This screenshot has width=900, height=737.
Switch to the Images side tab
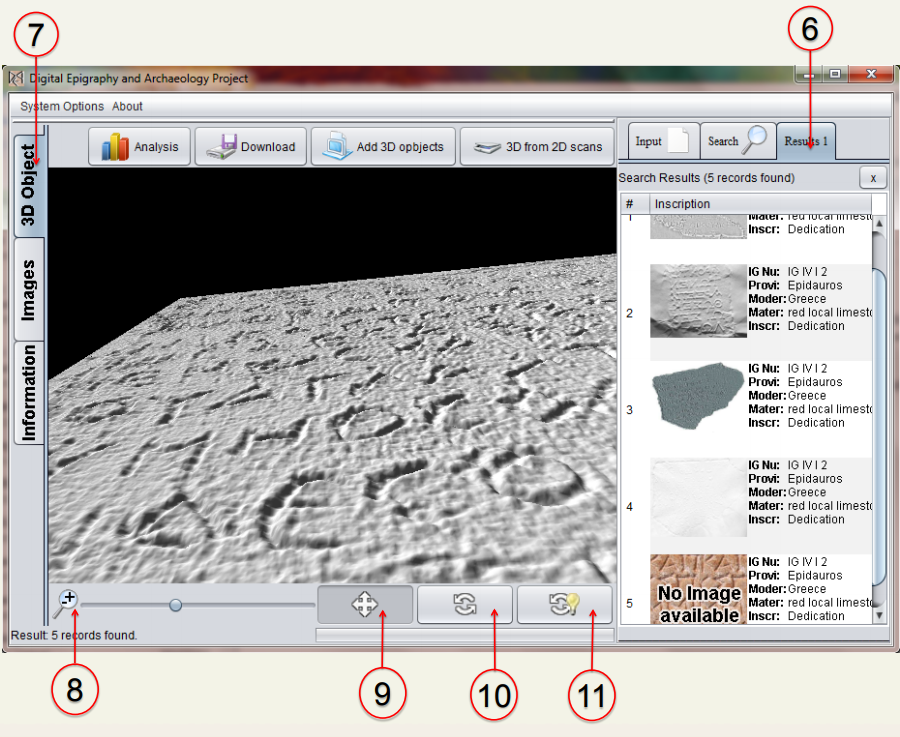click(x=29, y=290)
